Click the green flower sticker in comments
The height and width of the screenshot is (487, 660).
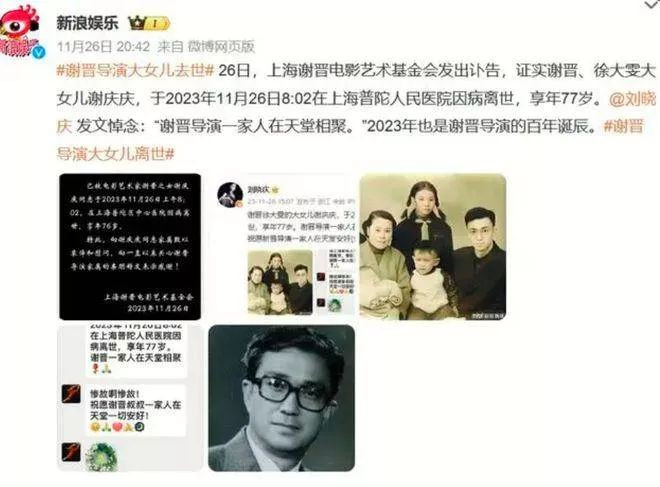pos(101,456)
